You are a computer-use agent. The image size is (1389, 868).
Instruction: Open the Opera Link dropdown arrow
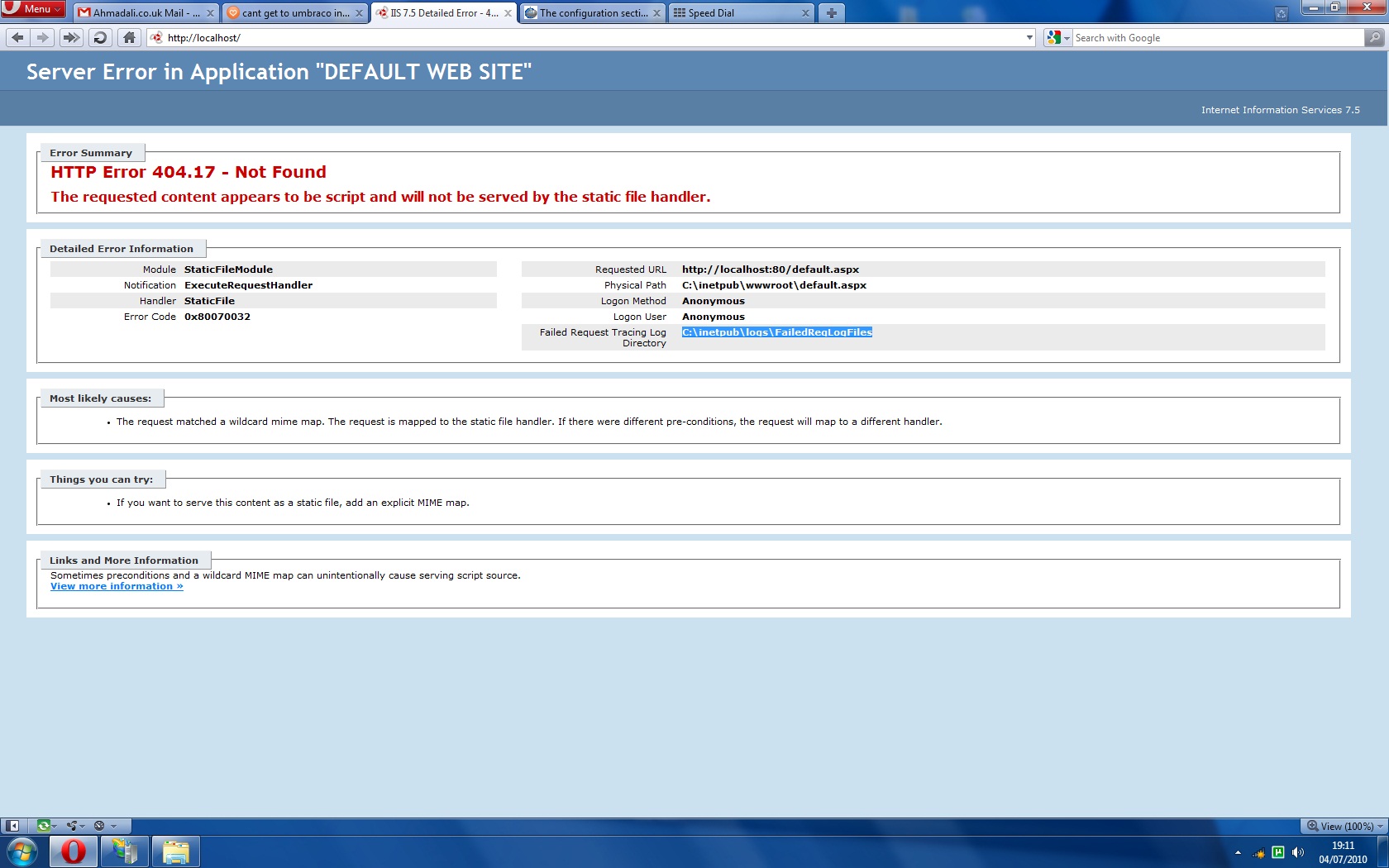55,826
